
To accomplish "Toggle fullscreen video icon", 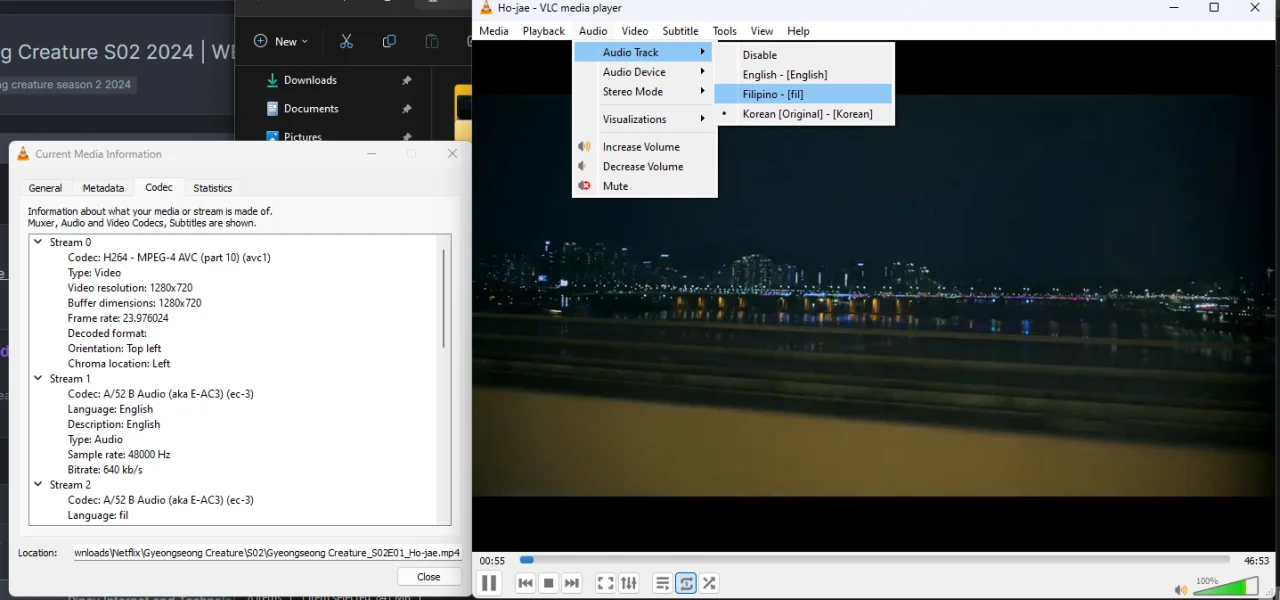I will (605, 583).
